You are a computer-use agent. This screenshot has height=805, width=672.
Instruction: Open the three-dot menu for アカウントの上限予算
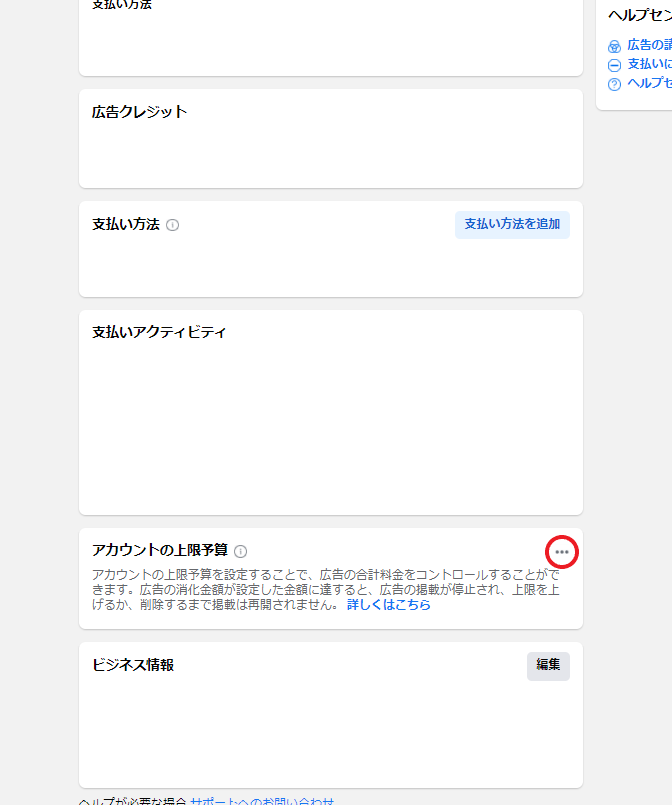[x=562, y=552]
